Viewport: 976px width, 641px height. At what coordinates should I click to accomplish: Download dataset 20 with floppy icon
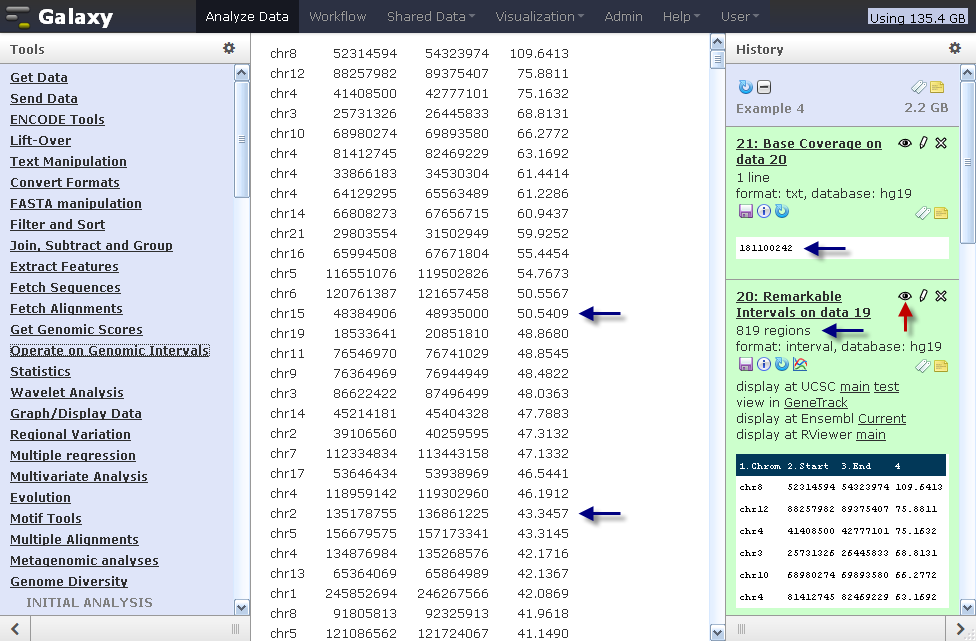(745, 364)
